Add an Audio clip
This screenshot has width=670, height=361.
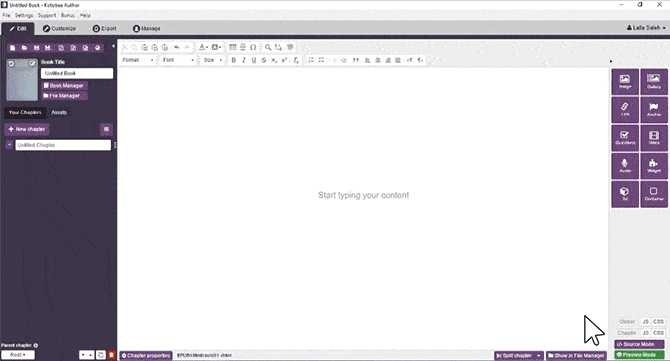[625, 166]
